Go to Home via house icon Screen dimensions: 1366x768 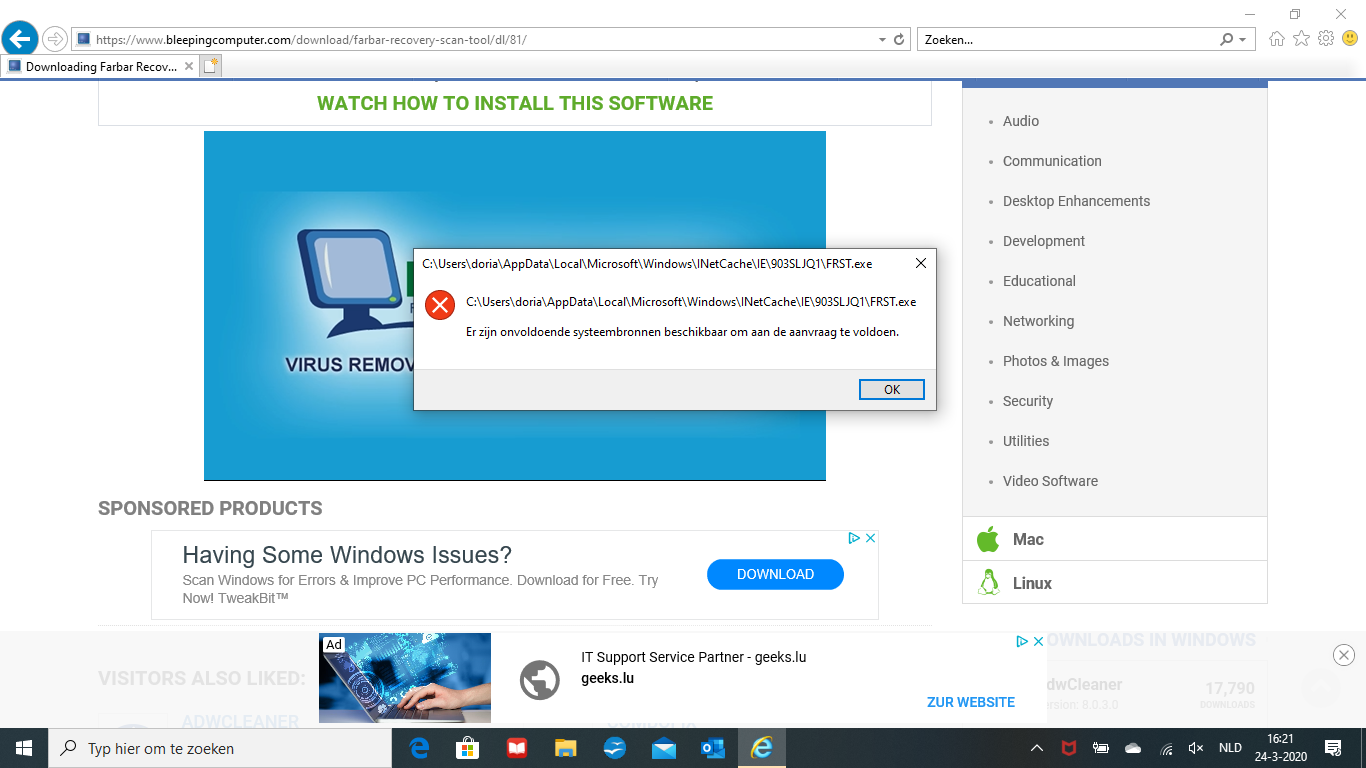pos(1276,39)
